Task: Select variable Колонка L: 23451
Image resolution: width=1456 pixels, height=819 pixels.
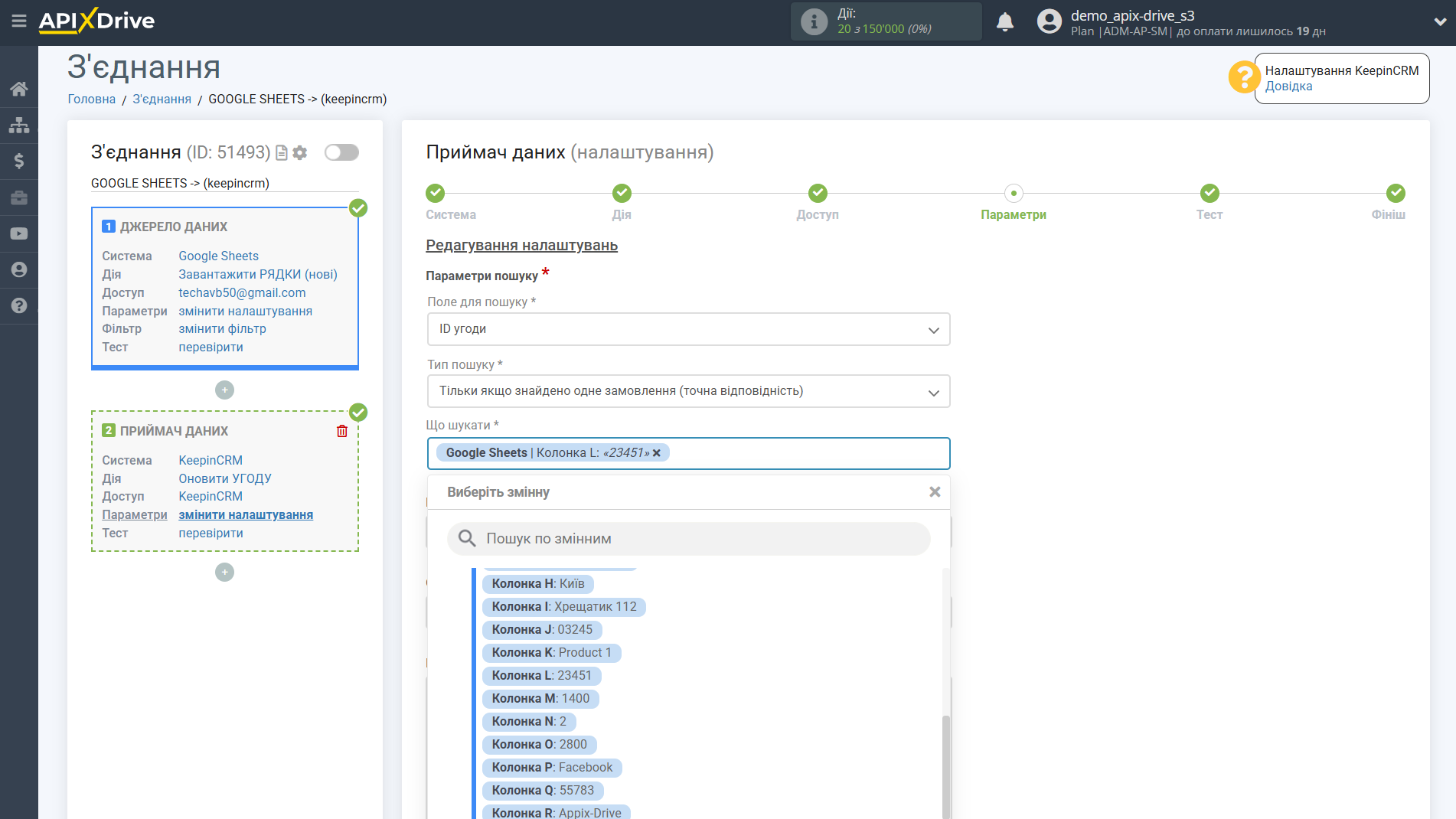Action: pyautogui.click(x=541, y=676)
